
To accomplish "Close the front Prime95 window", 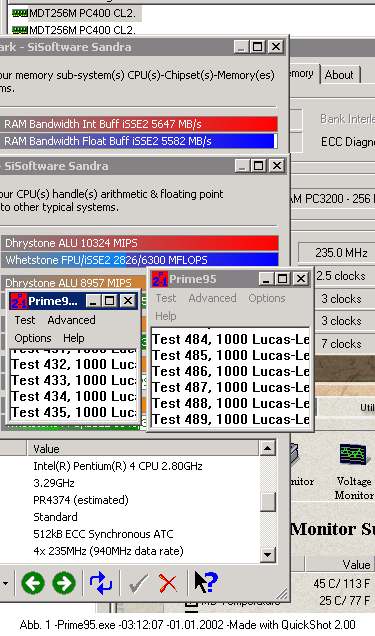I will (300, 279).
